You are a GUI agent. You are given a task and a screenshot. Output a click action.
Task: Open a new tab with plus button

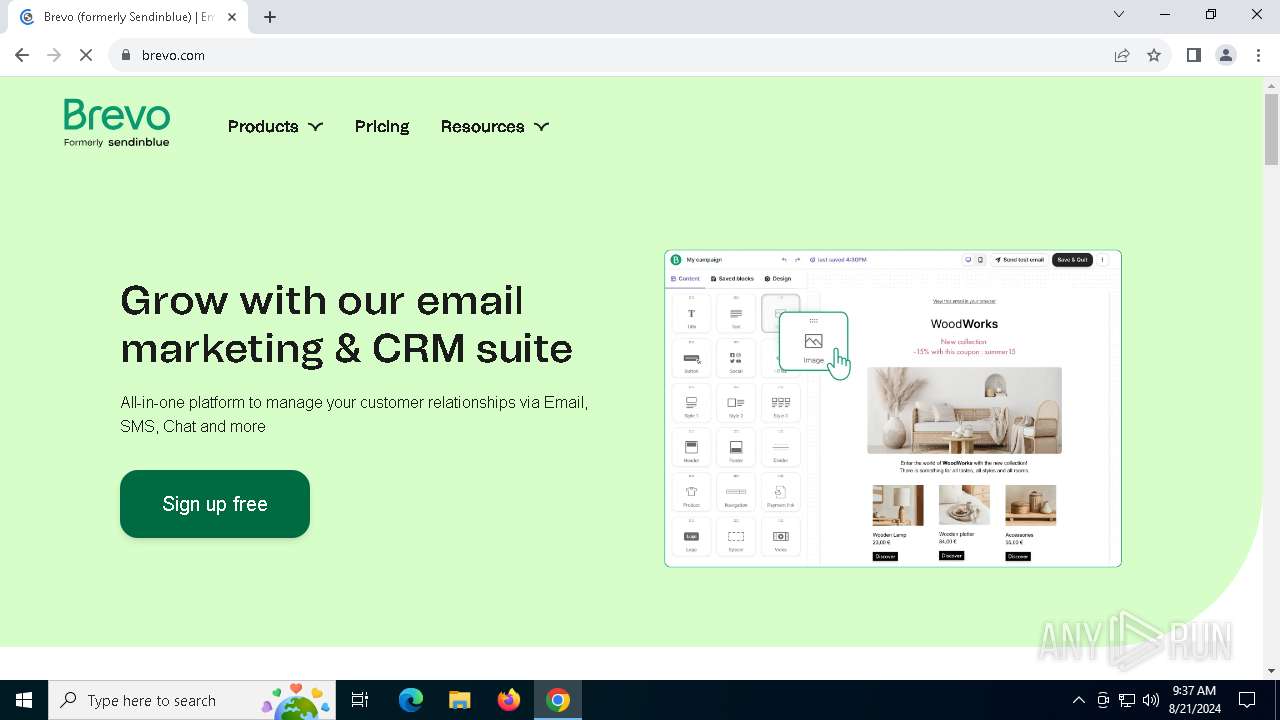270,17
